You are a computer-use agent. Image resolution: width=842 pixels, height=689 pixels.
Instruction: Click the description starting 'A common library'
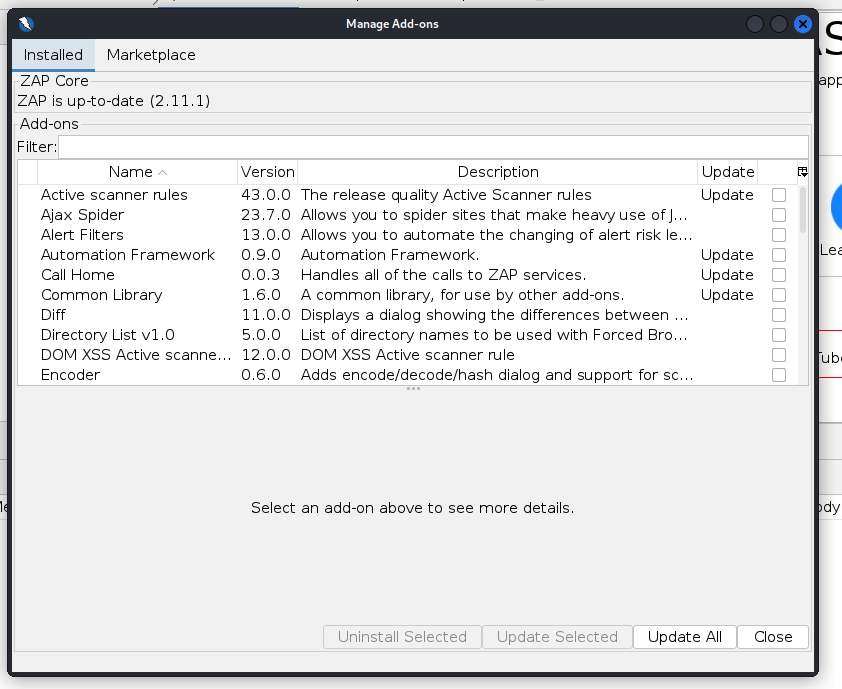[x=462, y=295]
